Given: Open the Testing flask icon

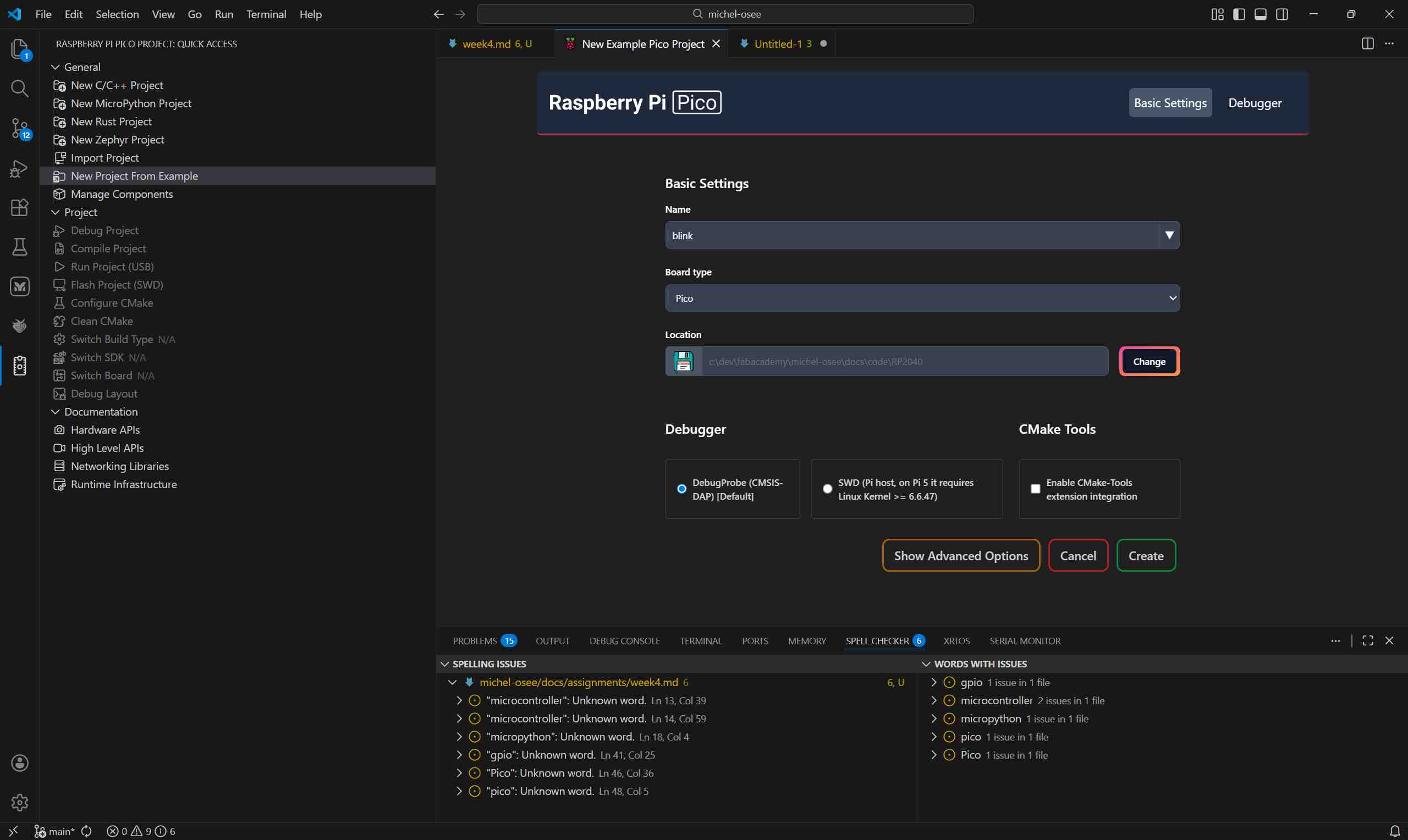Looking at the screenshot, I should pos(20,247).
